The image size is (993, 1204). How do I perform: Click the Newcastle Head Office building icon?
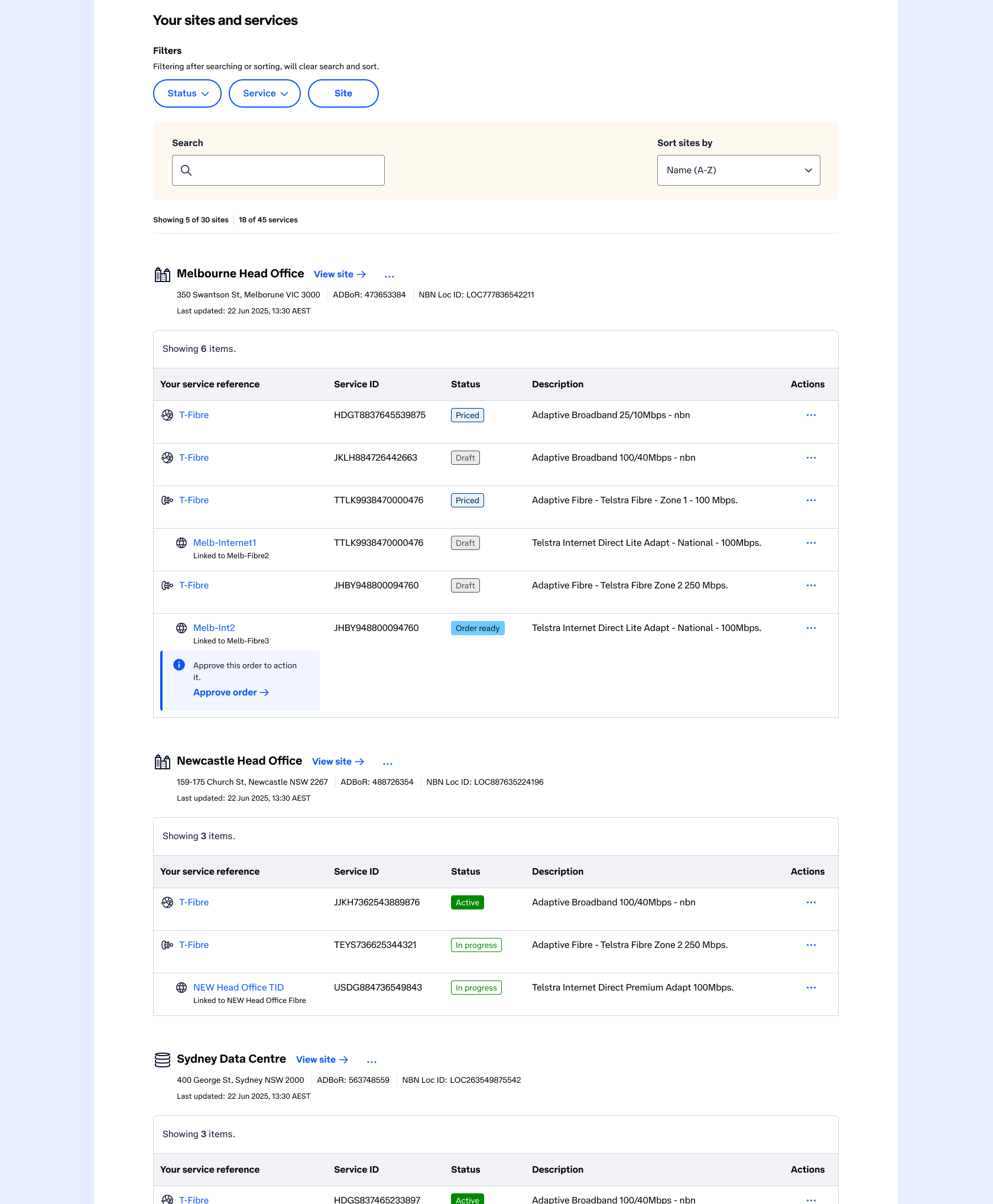[x=163, y=762]
